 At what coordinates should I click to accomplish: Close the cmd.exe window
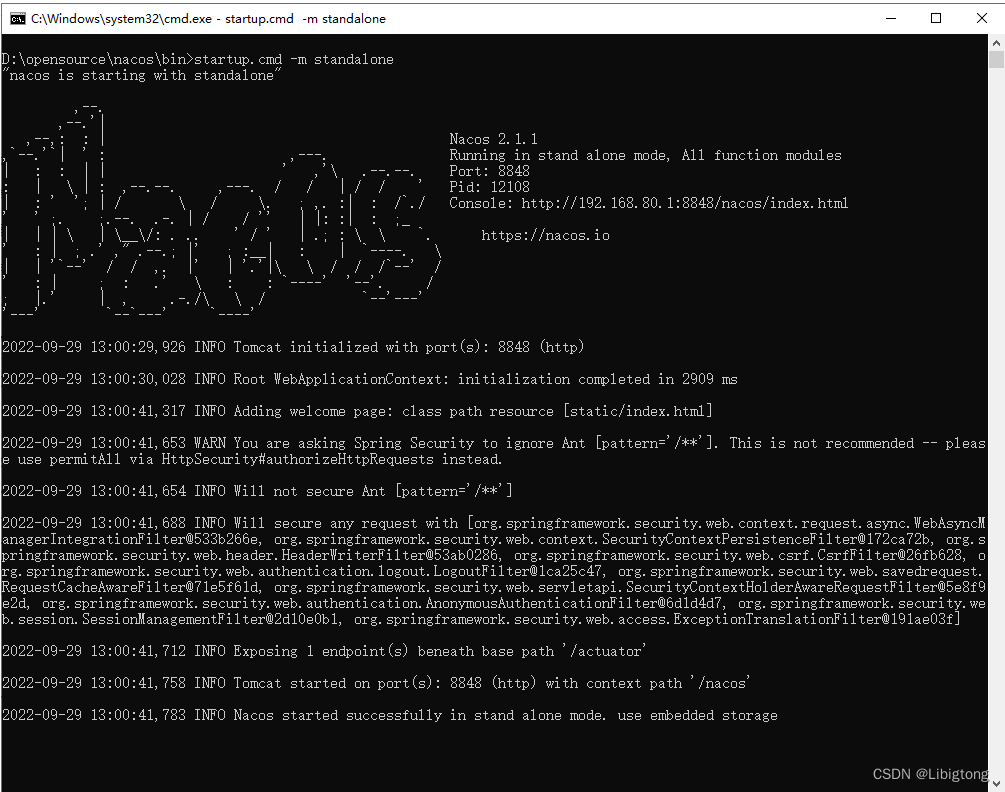(981, 19)
